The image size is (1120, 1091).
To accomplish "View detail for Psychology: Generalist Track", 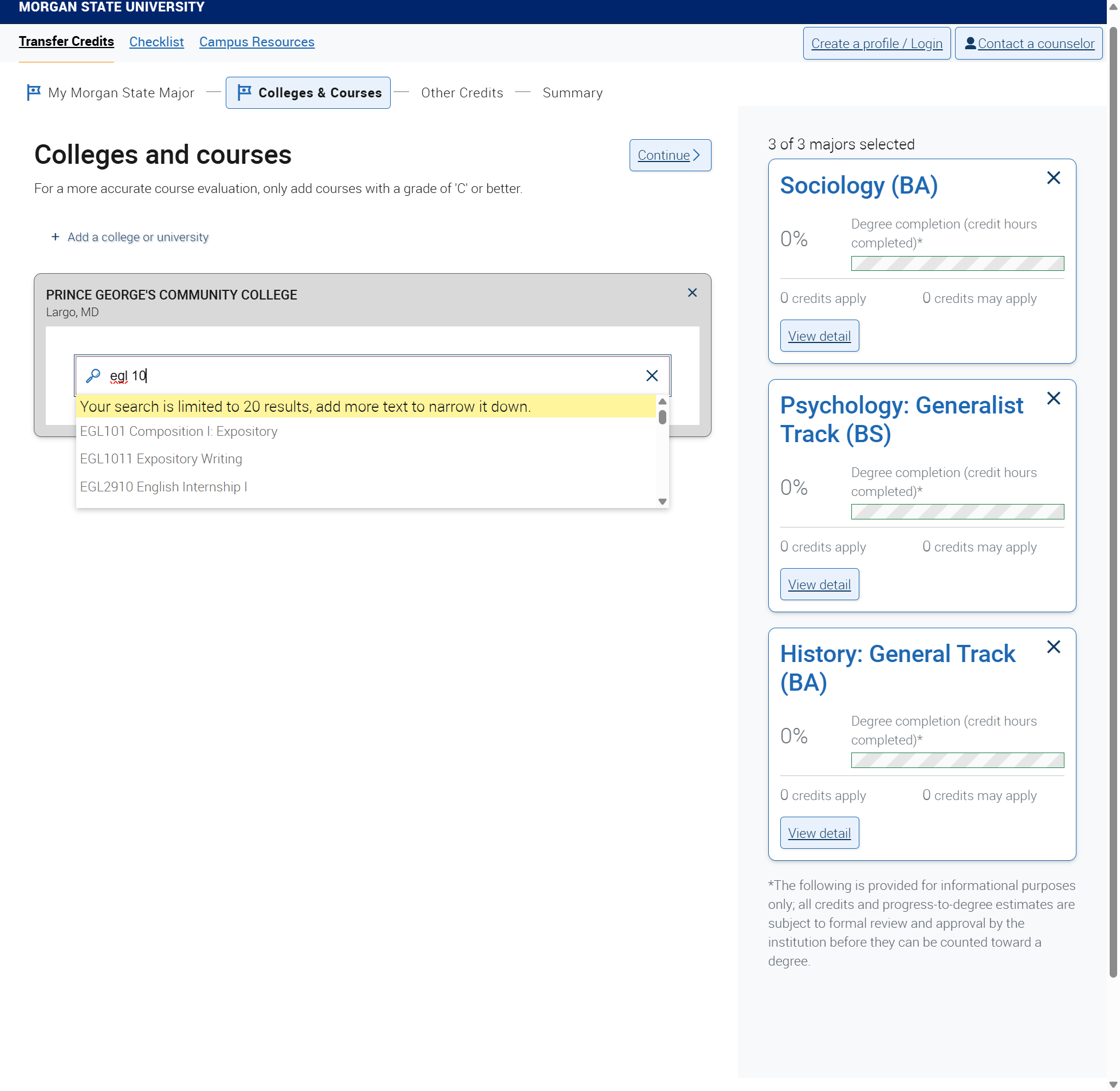I will tap(819, 585).
